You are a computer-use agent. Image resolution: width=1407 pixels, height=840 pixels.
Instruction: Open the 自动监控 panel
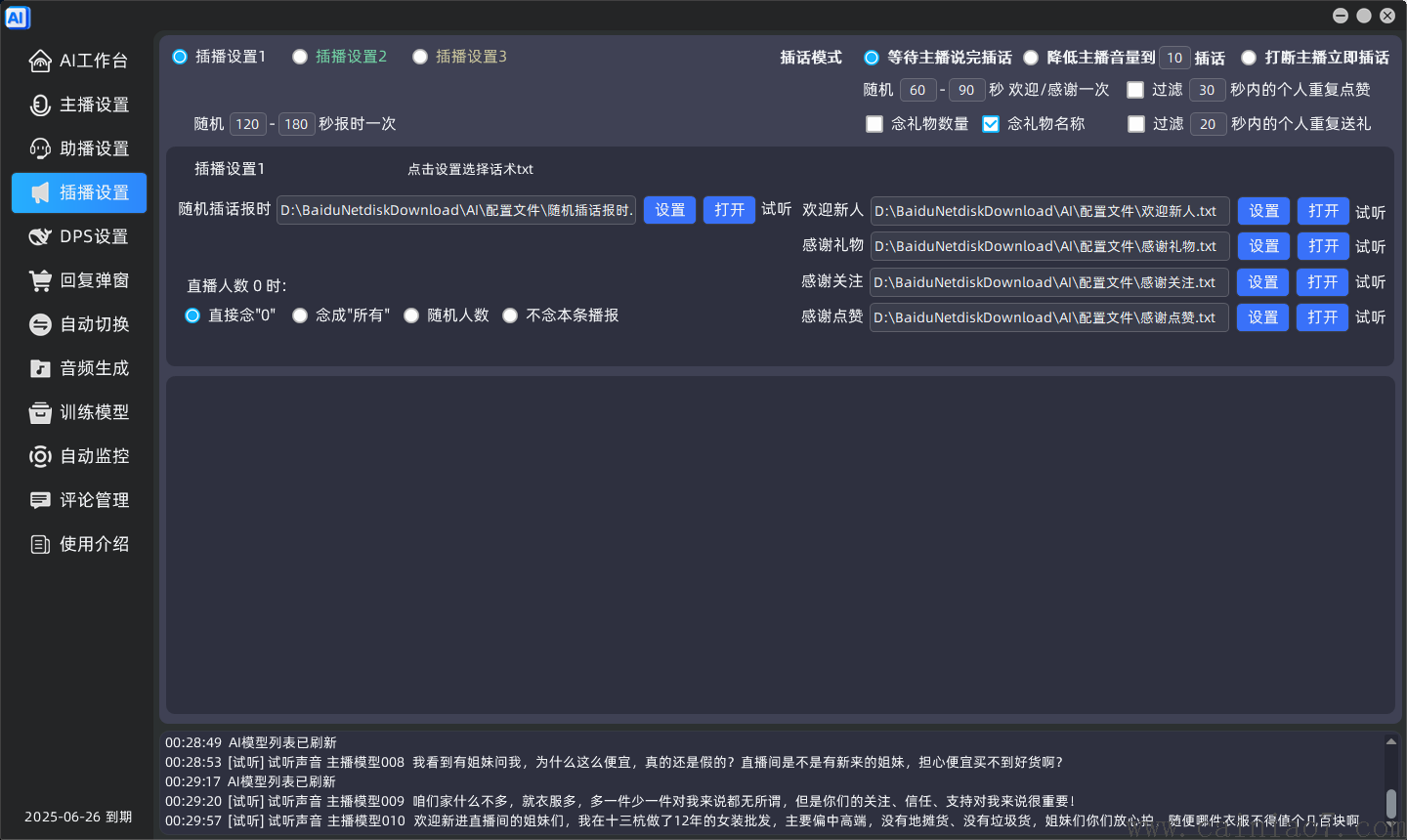pos(78,456)
